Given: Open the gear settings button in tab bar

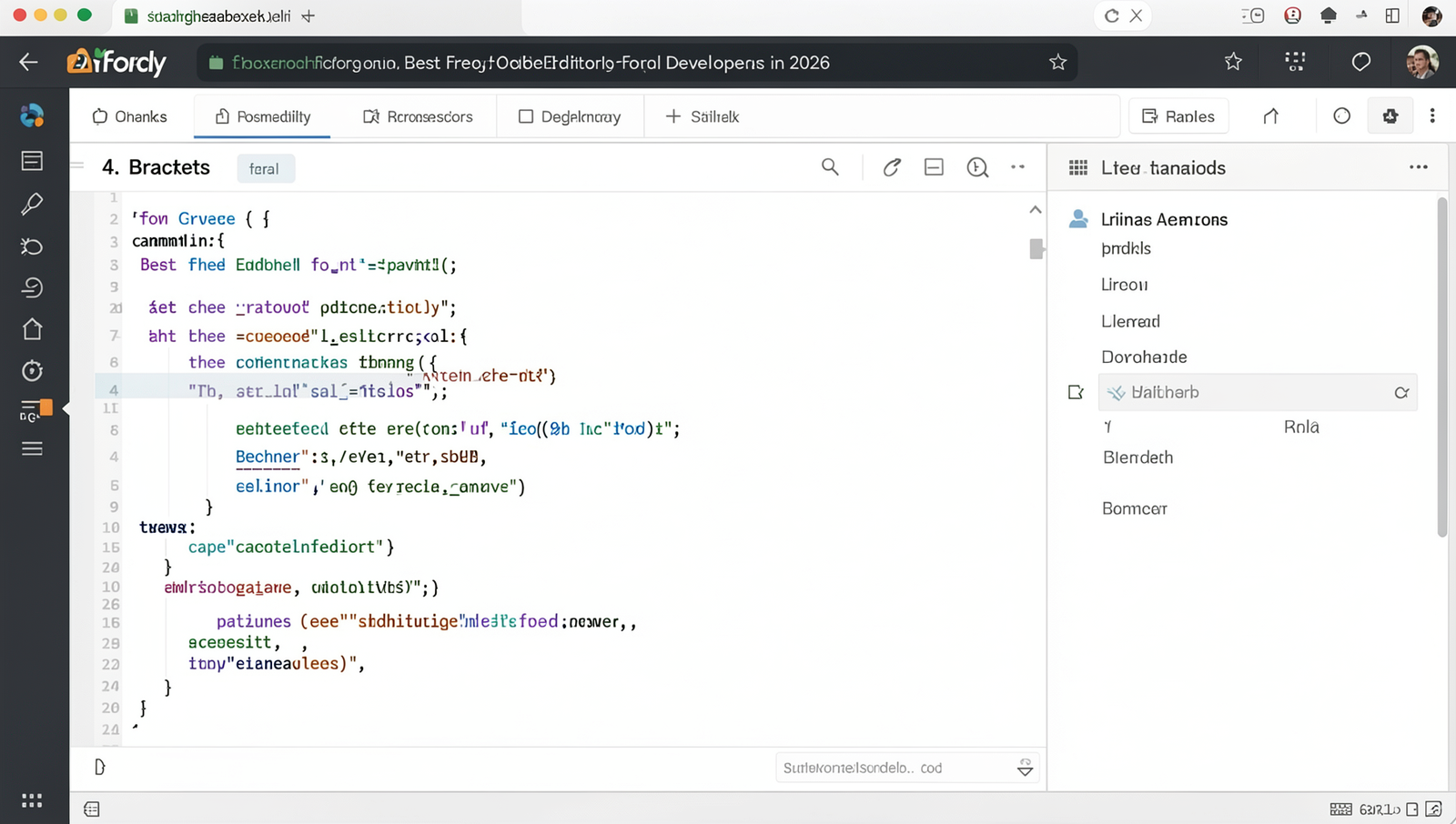Looking at the screenshot, I should [x=1390, y=116].
